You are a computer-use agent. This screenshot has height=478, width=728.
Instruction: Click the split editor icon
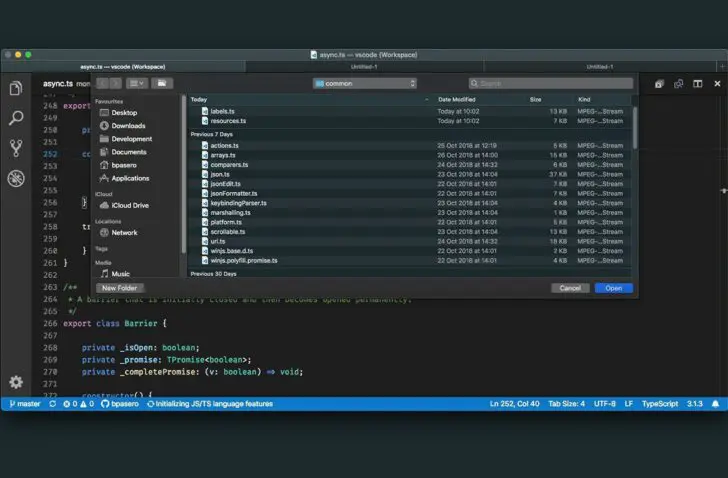click(x=697, y=84)
